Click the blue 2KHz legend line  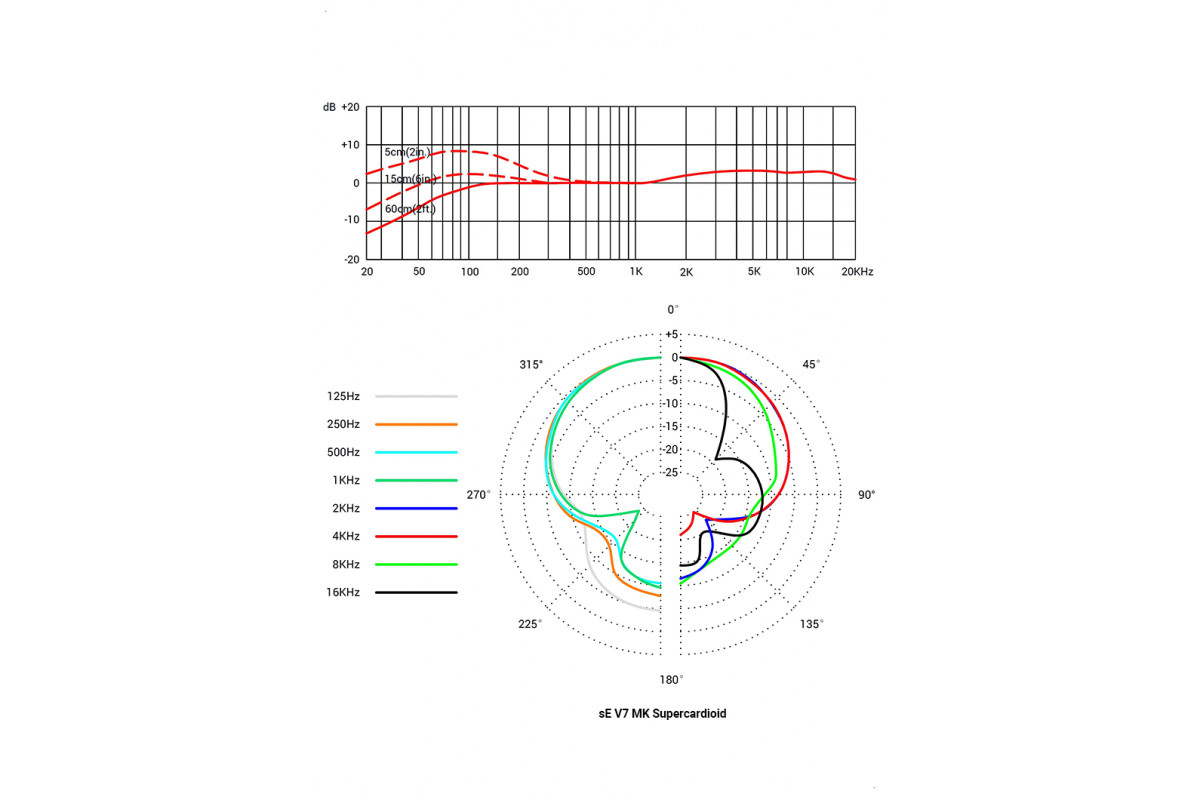[x=416, y=509]
